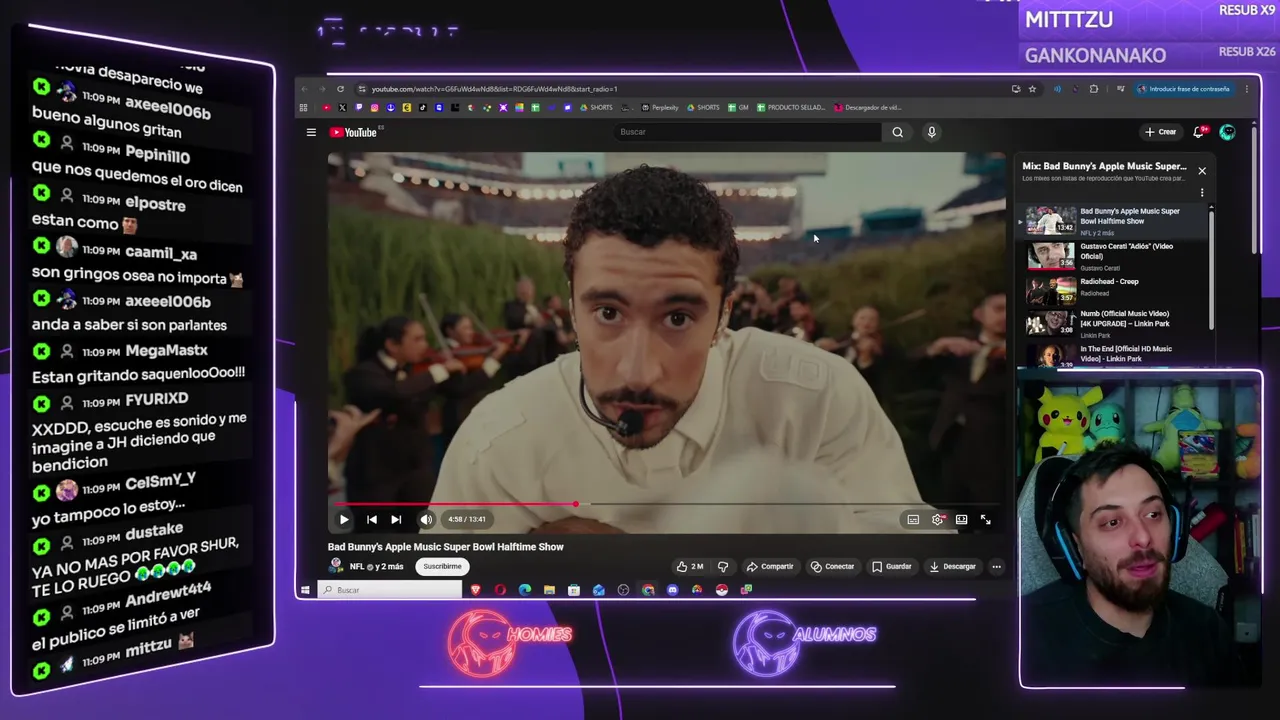Share the video via Compartir
The width and height of the screenshot is (1280, 720).
pos(770,567)
